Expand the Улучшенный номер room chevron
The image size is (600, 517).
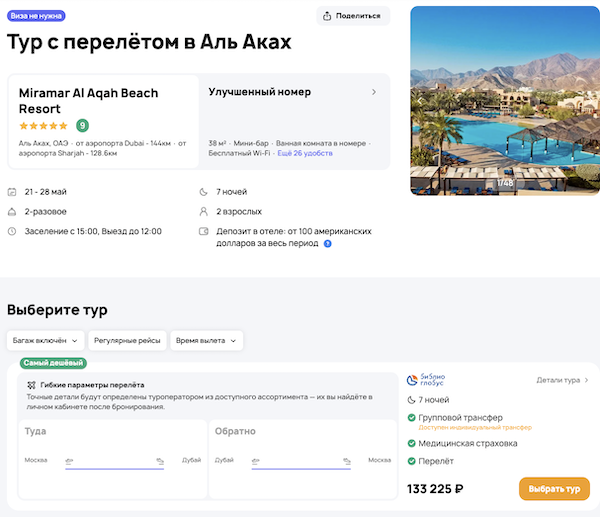[x=374, y=92]
